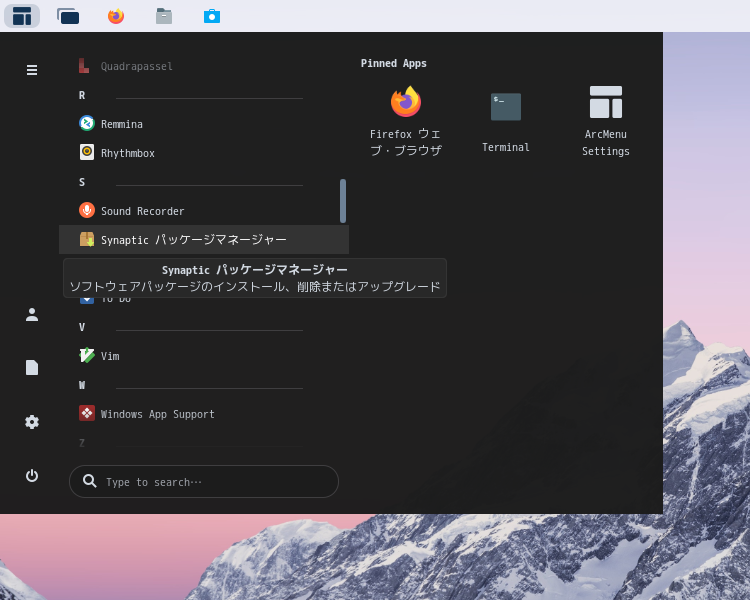Click the "V" section letter heading
Viewport: 750px width, 600px height.
click(x=82, y=327)
